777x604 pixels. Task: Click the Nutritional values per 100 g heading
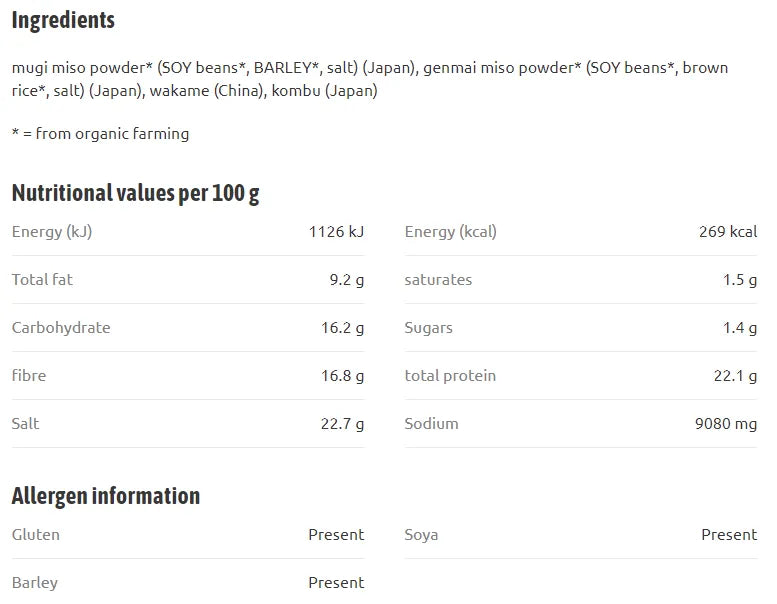pos(135,193)
